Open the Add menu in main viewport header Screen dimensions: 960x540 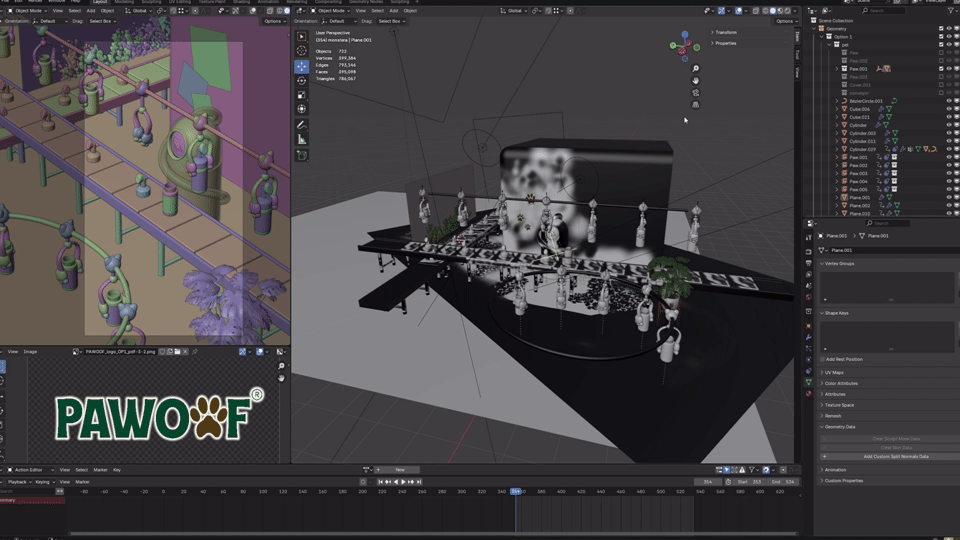click(394, 10)
